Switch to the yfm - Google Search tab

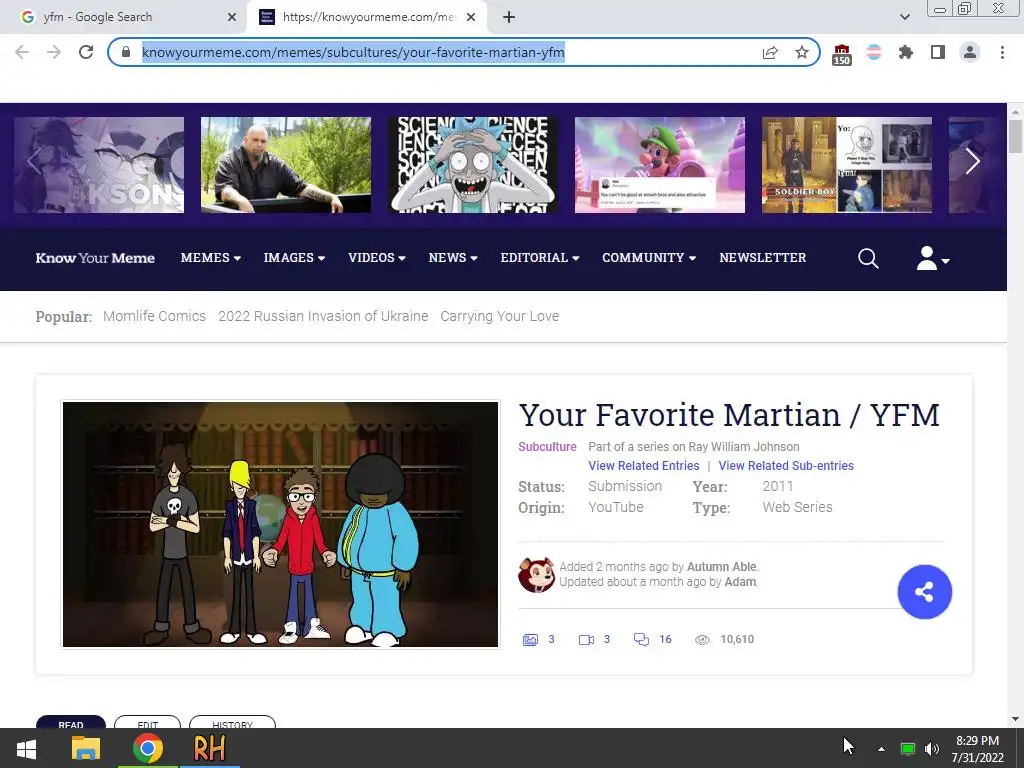(x=124, y=17)
